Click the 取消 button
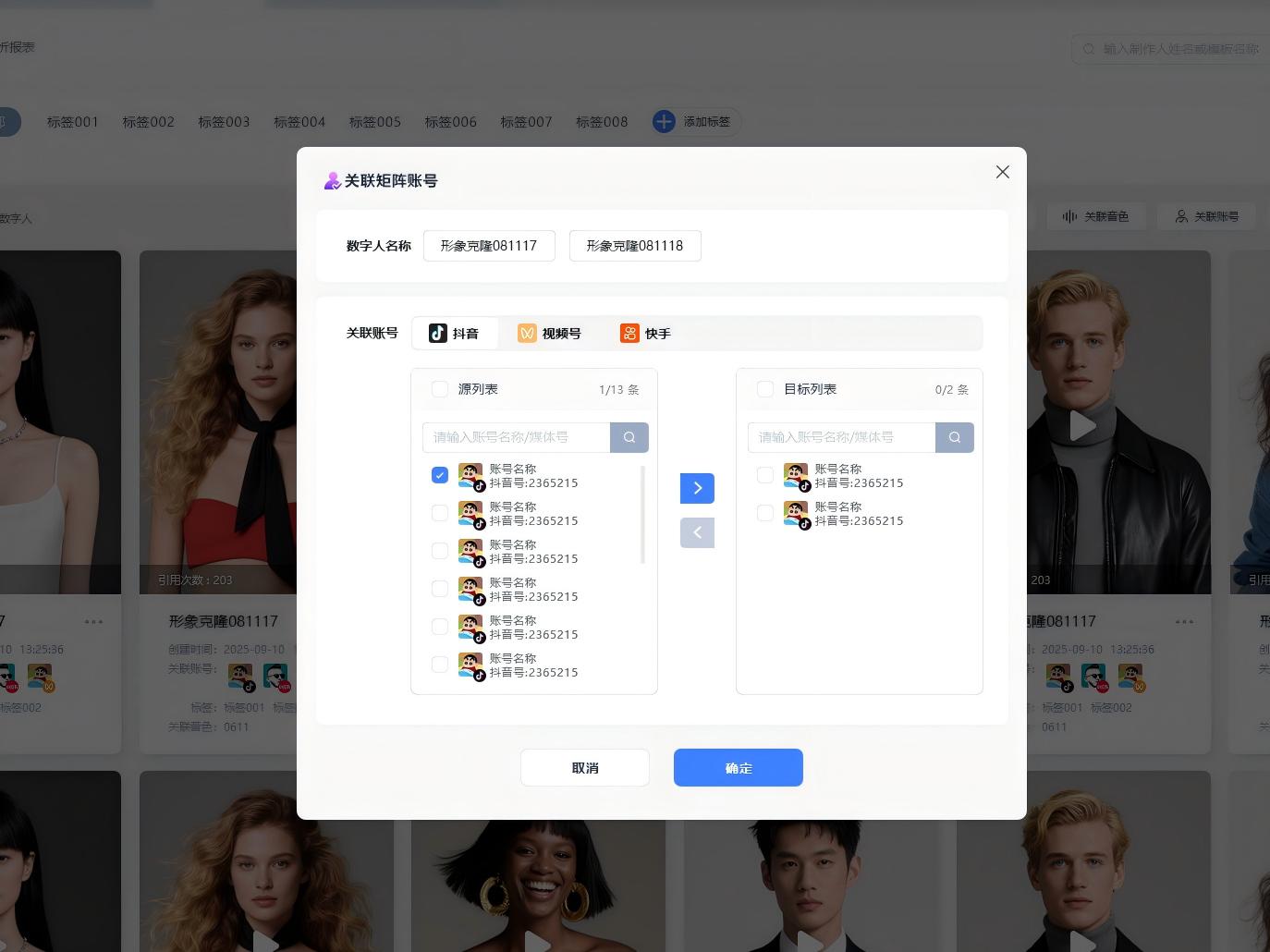This screenshot has height=952, width=1270. pos(584,768)
